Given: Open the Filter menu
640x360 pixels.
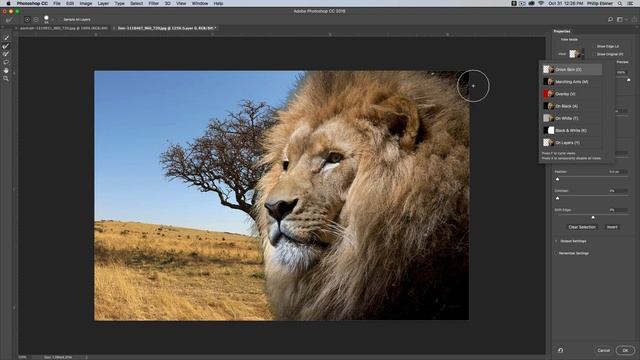Looking at the screenshot, I should click(153, 3).
